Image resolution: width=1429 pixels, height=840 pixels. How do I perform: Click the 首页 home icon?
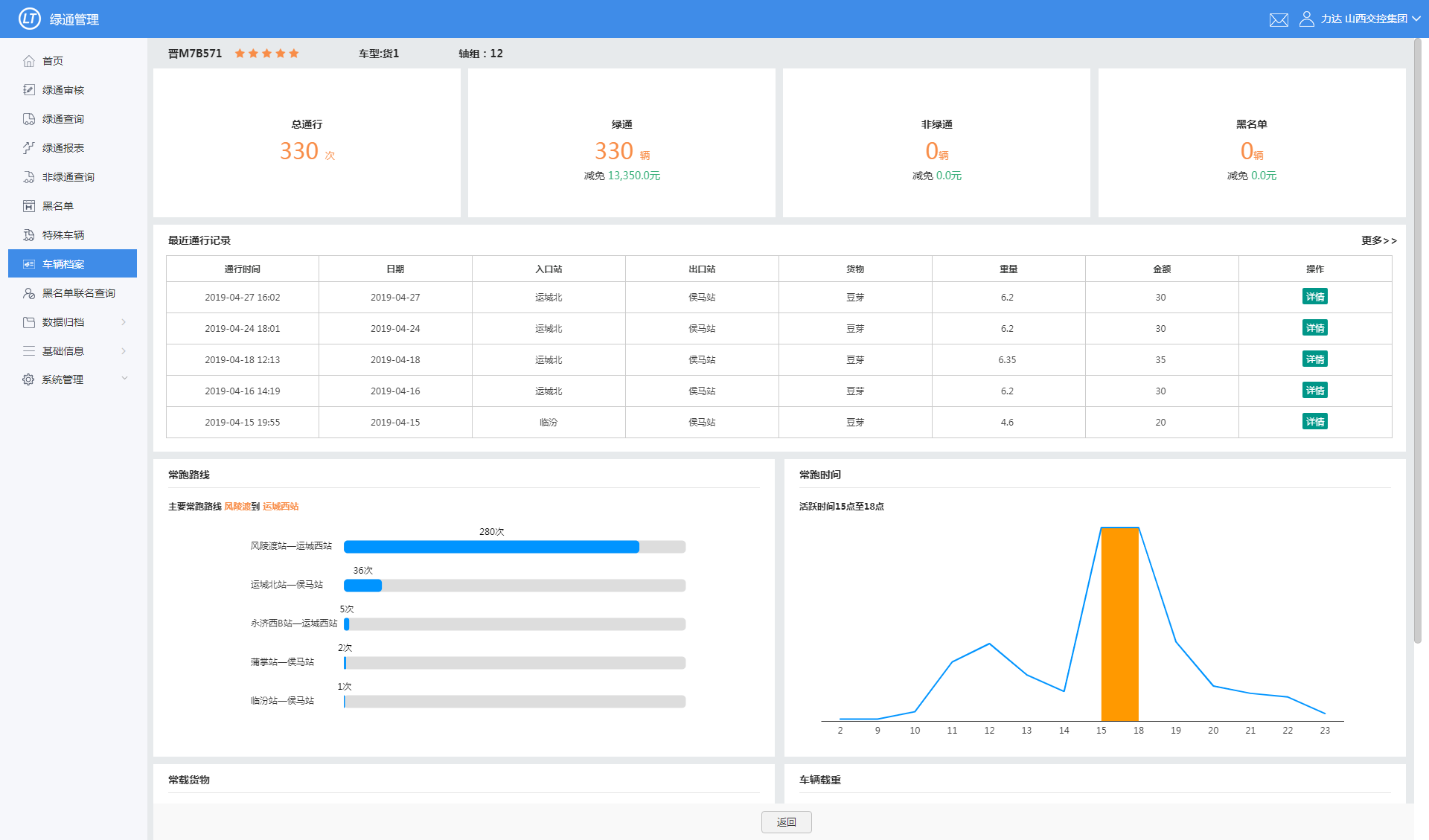click(x=29, y=61)
